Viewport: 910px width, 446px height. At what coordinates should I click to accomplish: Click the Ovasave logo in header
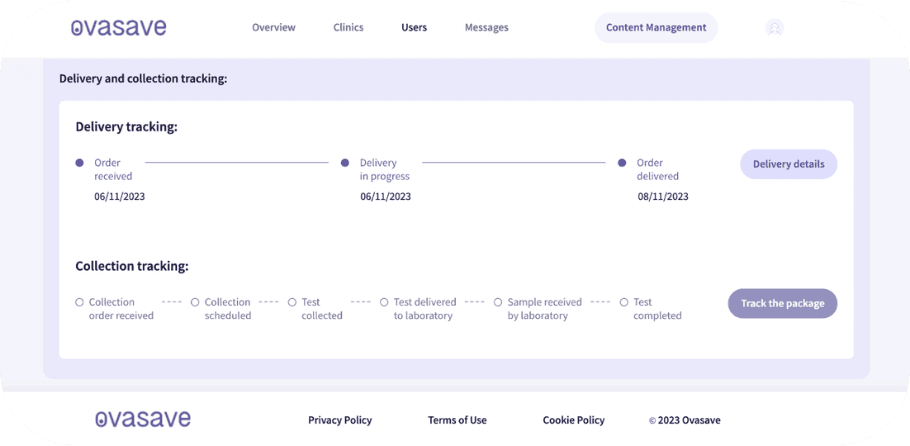119,28
